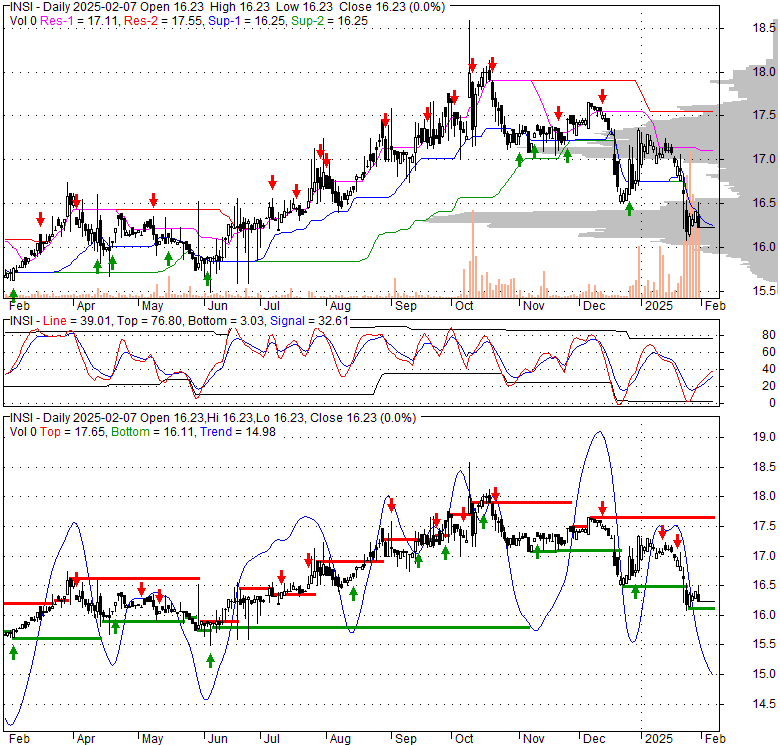Select the December red sell arrow in top chart
The width and height of the screenshot is (780, 745).
click(602, 96)
